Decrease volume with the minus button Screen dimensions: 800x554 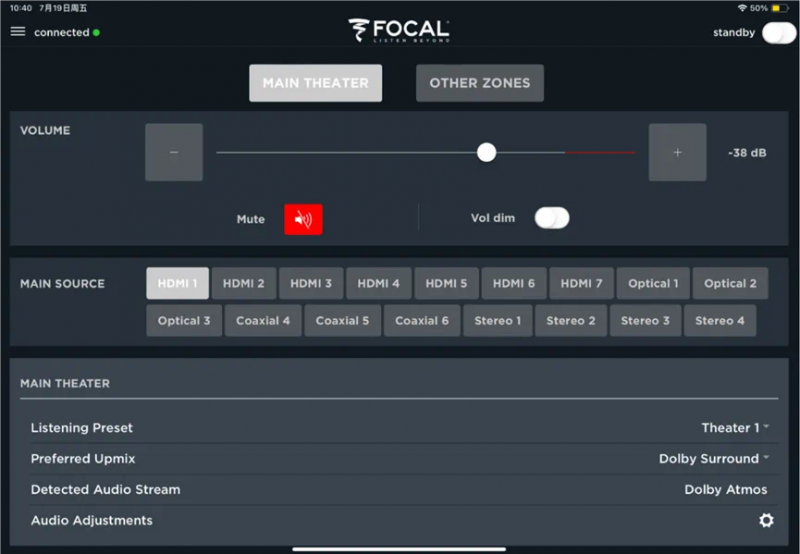click(x=174, y=152)
